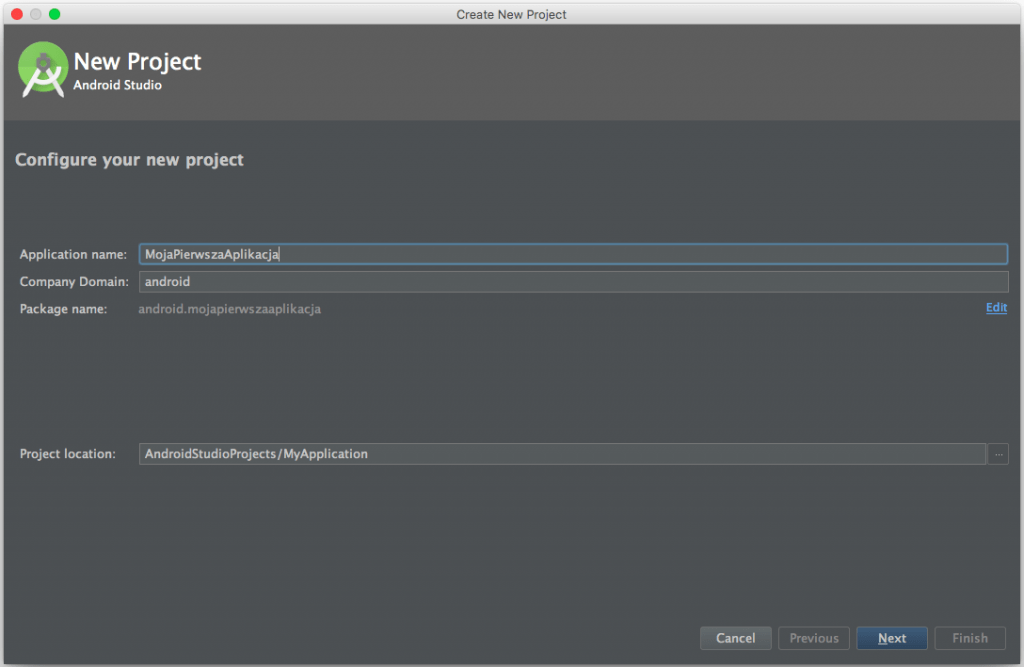Click the Create New Project title bar
The image size is (1024, 667).
[511, 14]
